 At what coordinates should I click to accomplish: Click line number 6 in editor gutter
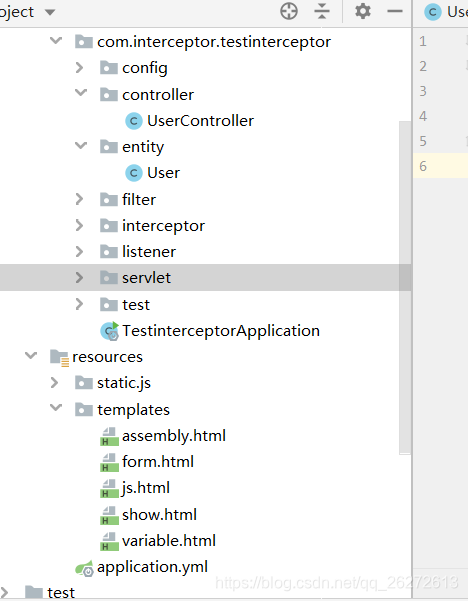[x=423, y=166]
